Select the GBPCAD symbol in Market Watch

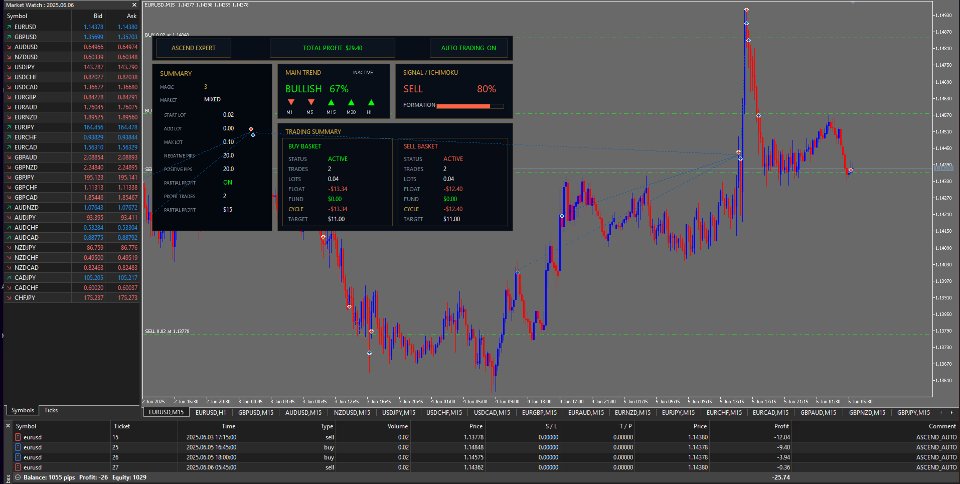(26, 198)
